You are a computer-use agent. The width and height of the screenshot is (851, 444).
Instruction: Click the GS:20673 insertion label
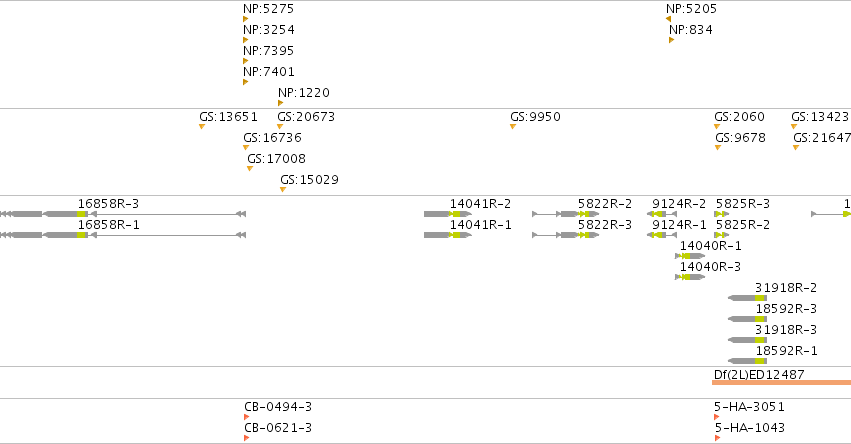(x=306, y=117)
